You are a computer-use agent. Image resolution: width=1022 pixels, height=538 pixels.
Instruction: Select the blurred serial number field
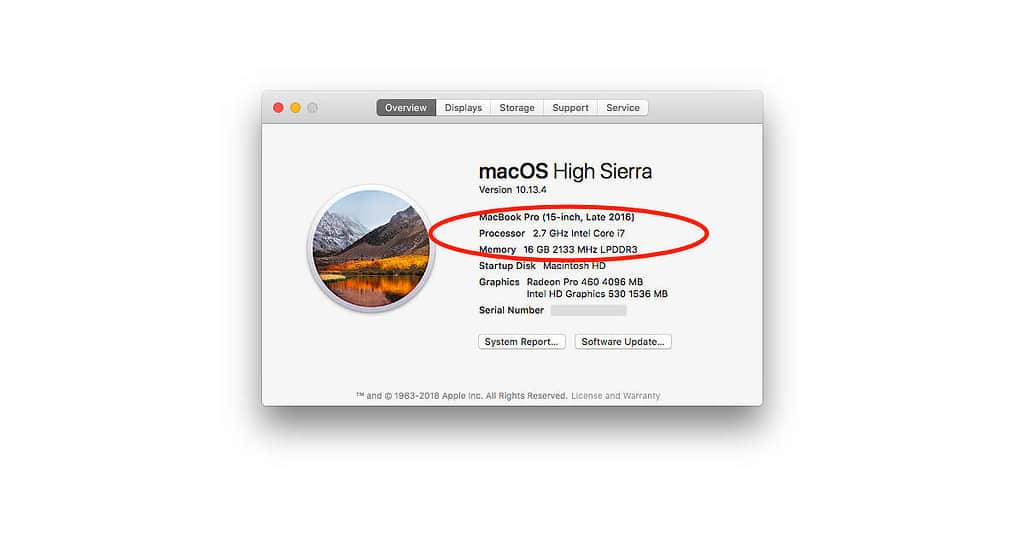tap(589, 310)
